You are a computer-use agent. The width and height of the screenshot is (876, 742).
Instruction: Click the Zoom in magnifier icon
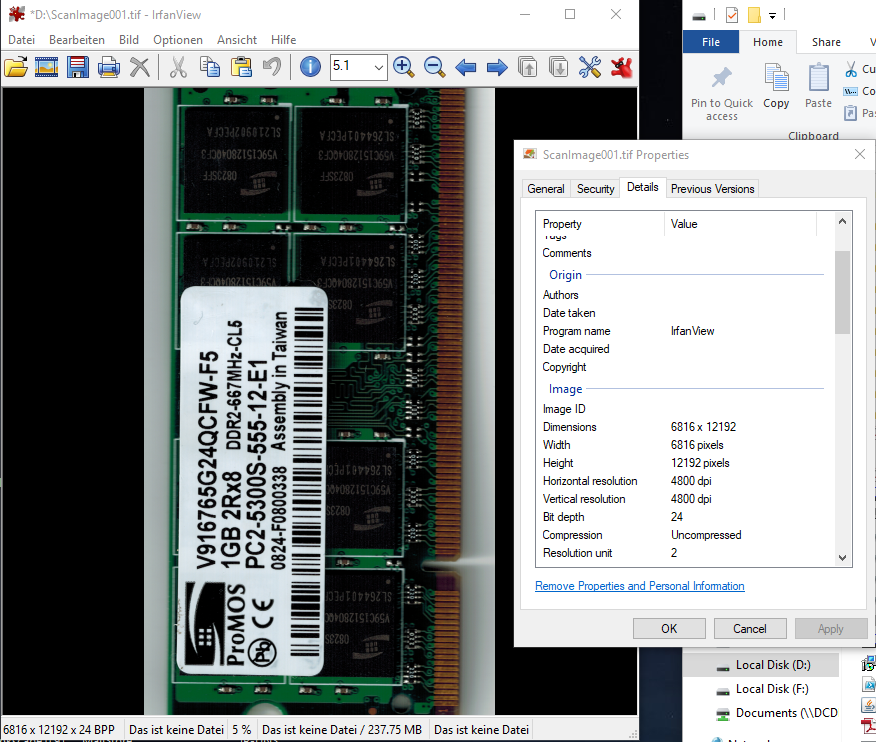click(x=403, y=67)
